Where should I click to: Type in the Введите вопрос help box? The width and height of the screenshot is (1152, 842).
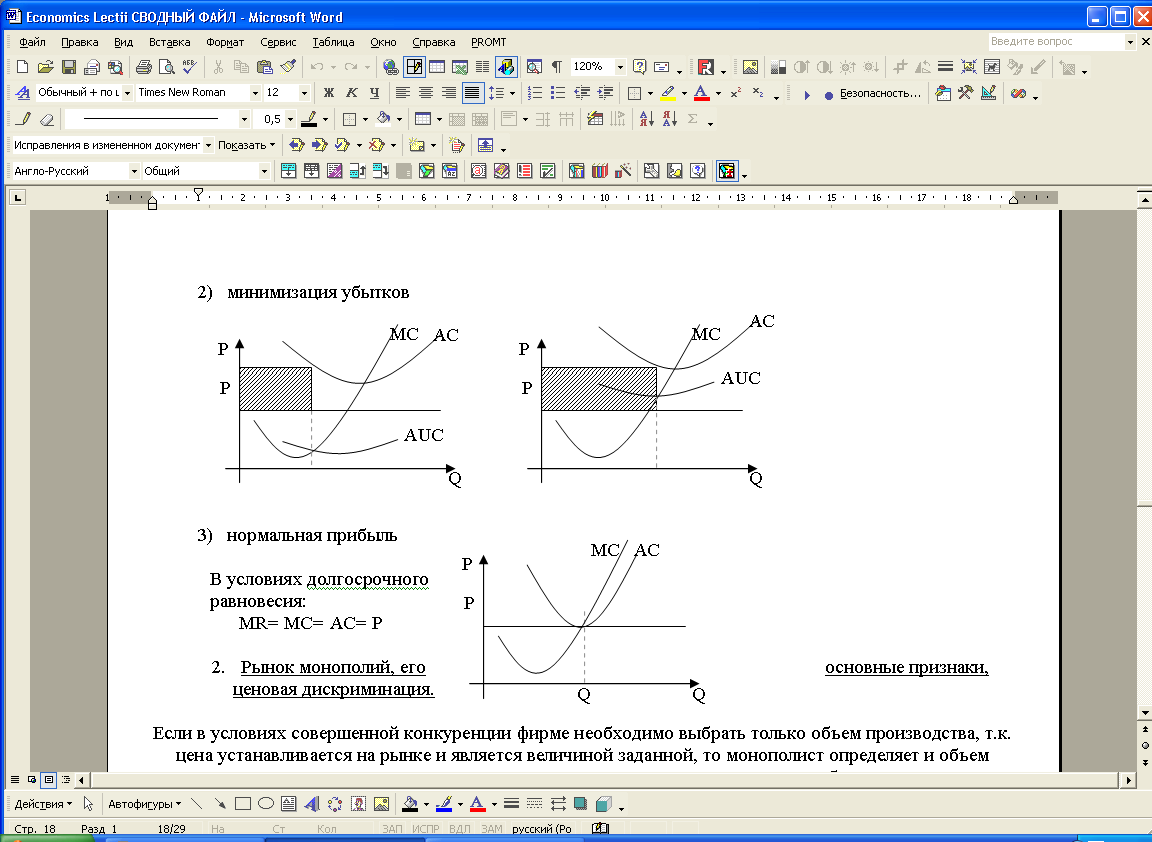[x=1056, y=42]
